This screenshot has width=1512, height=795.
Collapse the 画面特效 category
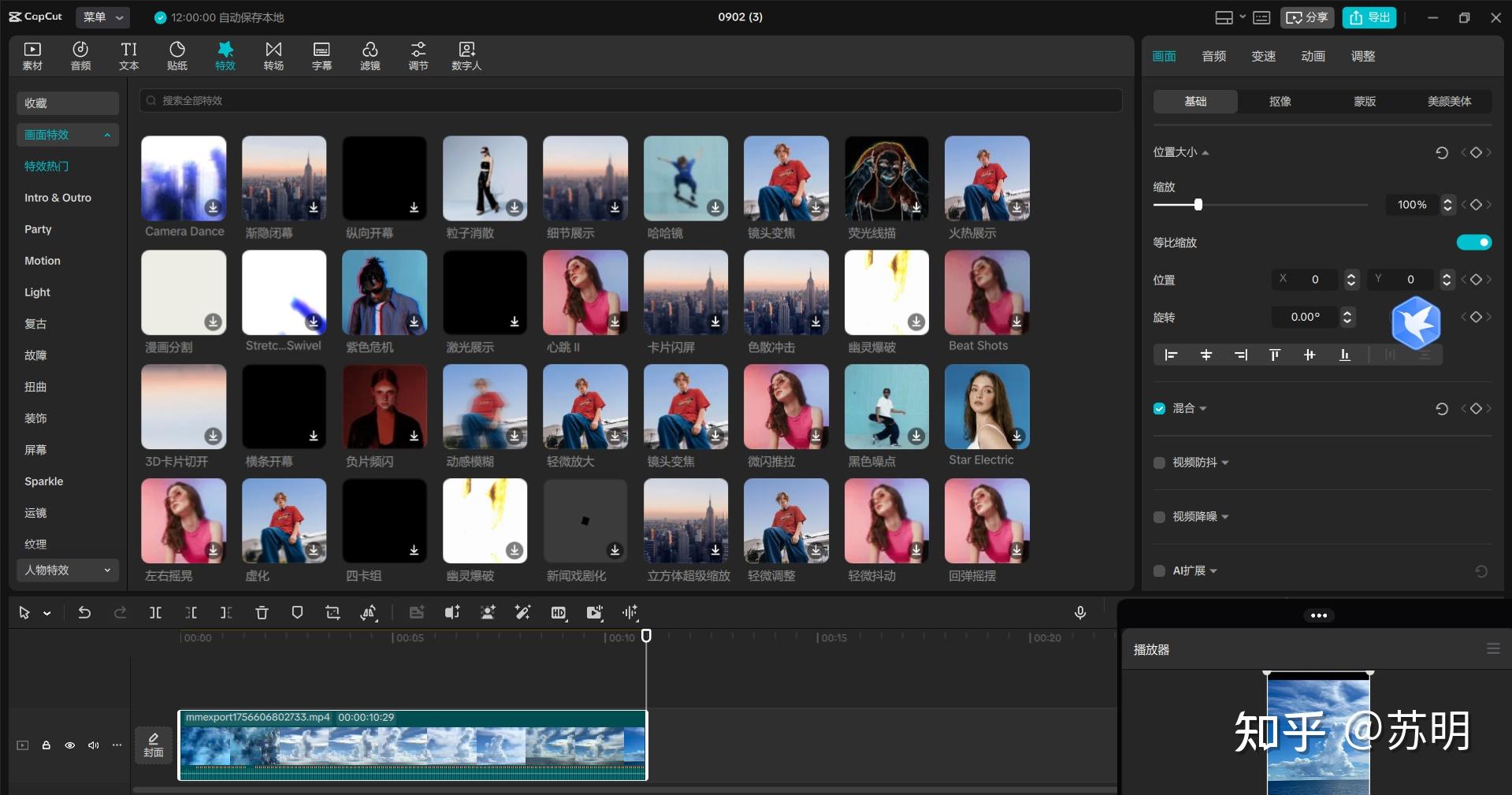(68, 135)
